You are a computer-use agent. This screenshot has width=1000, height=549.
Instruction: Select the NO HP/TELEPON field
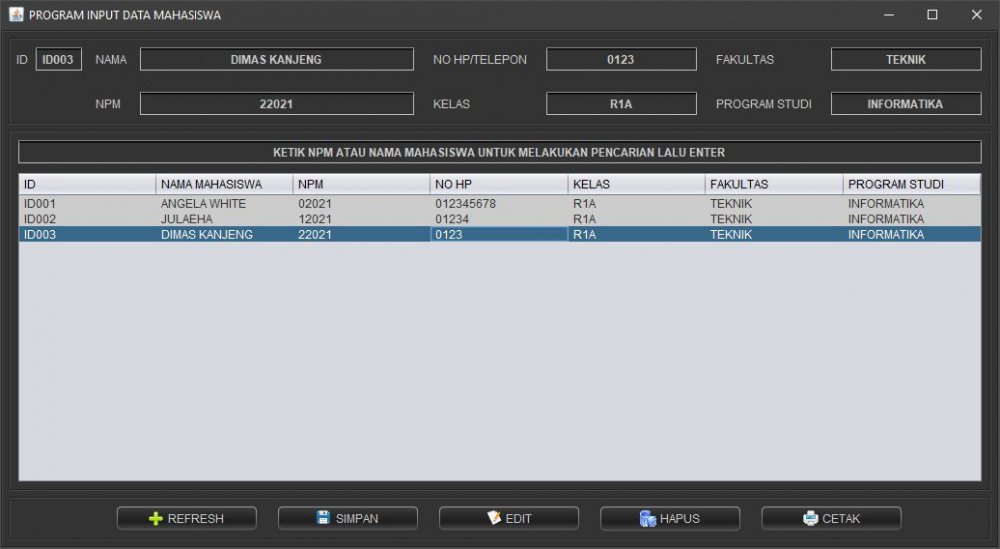click(620, 60)
